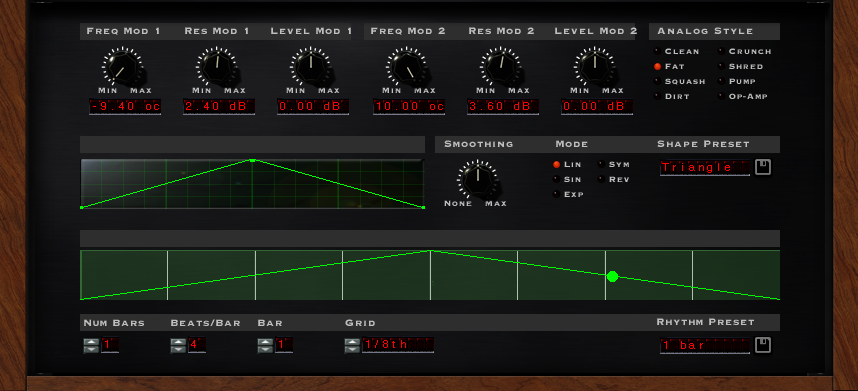
Task: Increase Num Bars with up arrow
Action: [x=91, y=342]
